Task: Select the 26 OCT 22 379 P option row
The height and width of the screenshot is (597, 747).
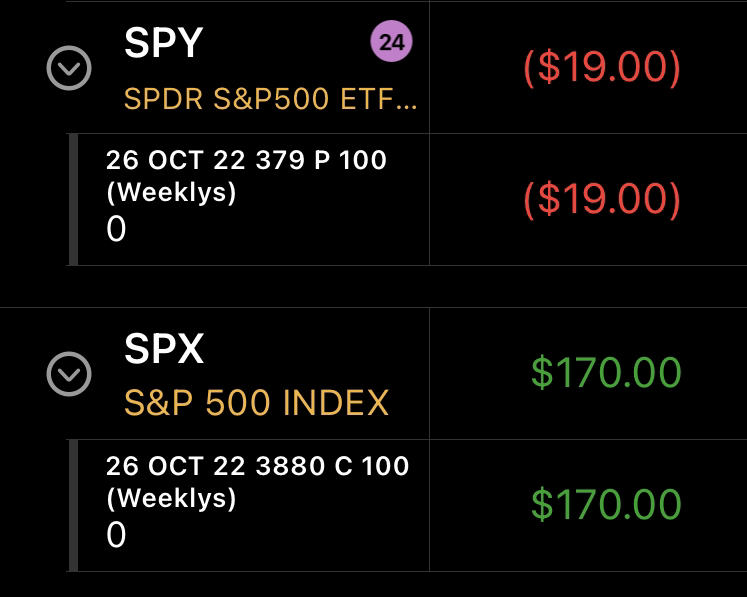Action: pyautogui.click(x=253, y=200)
